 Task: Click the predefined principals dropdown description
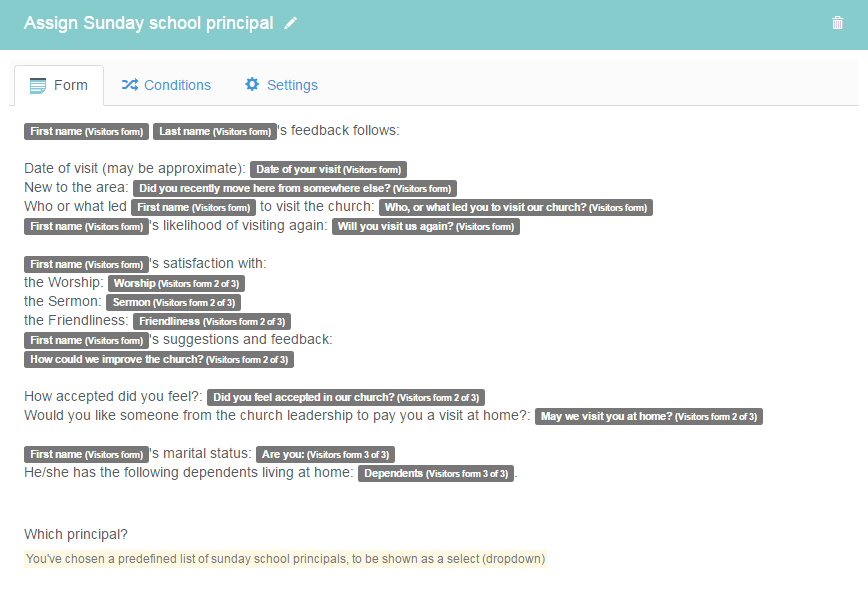point(286,559)
